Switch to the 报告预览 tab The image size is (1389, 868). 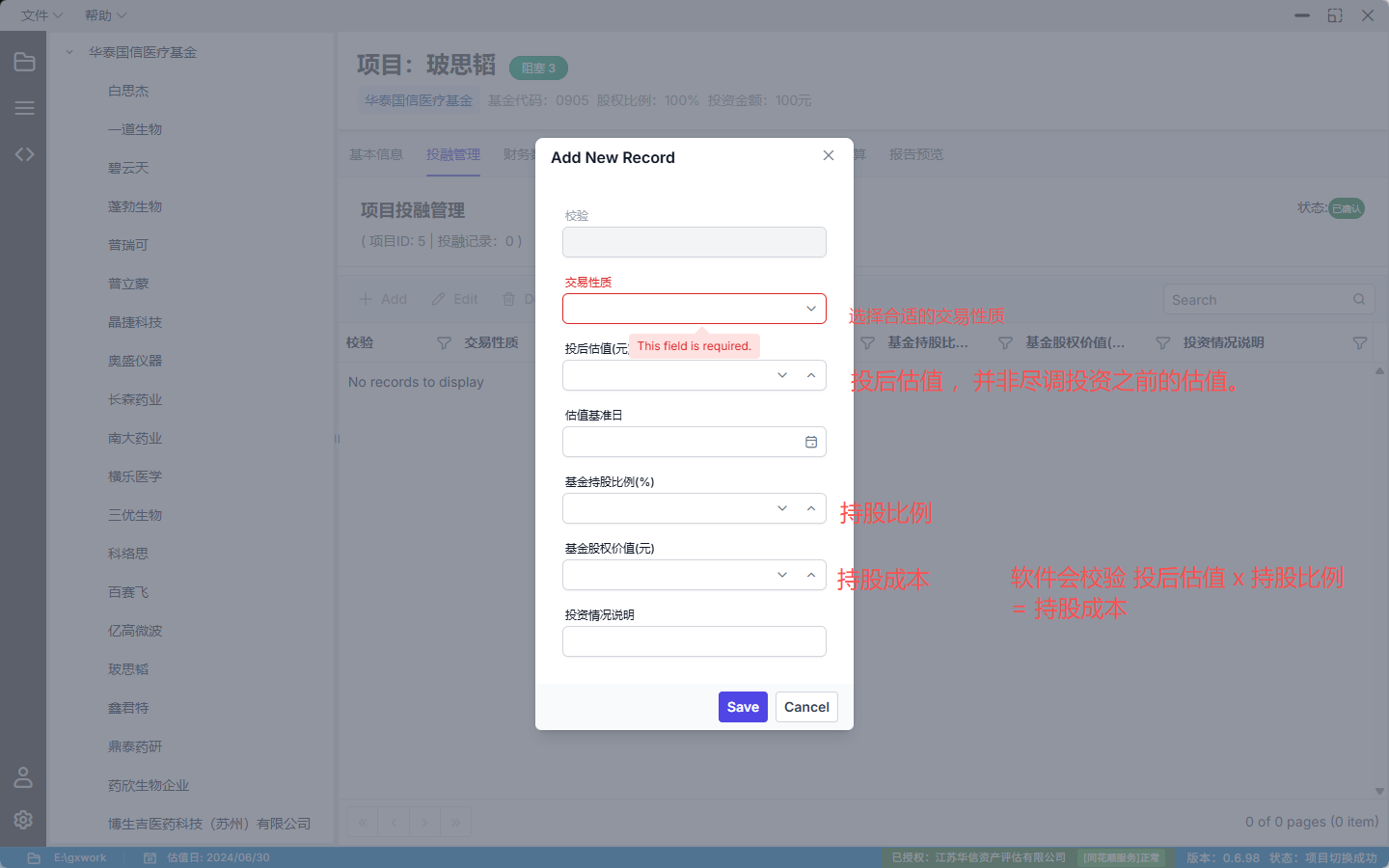coord(916,154)
